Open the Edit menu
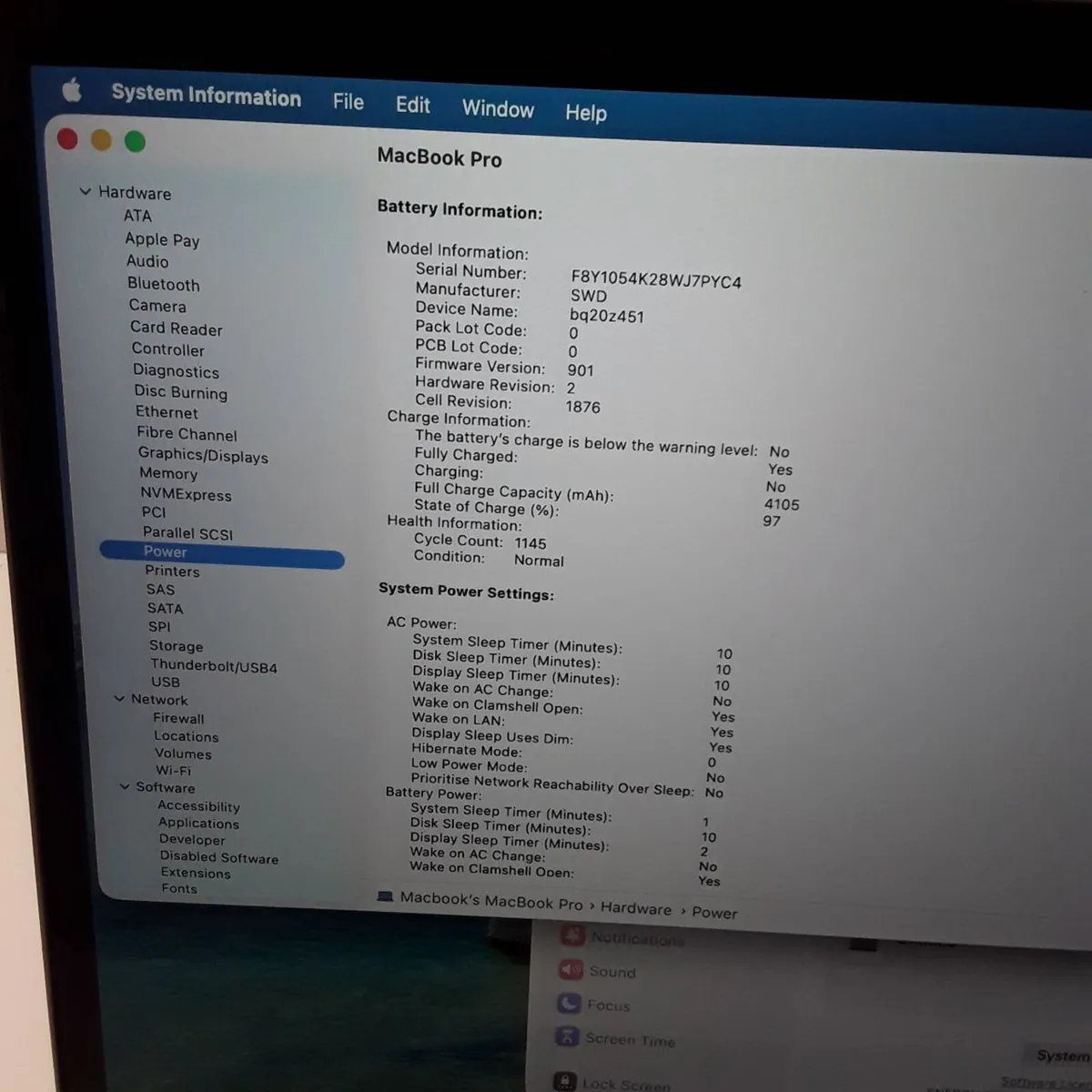 coord(412,106)
